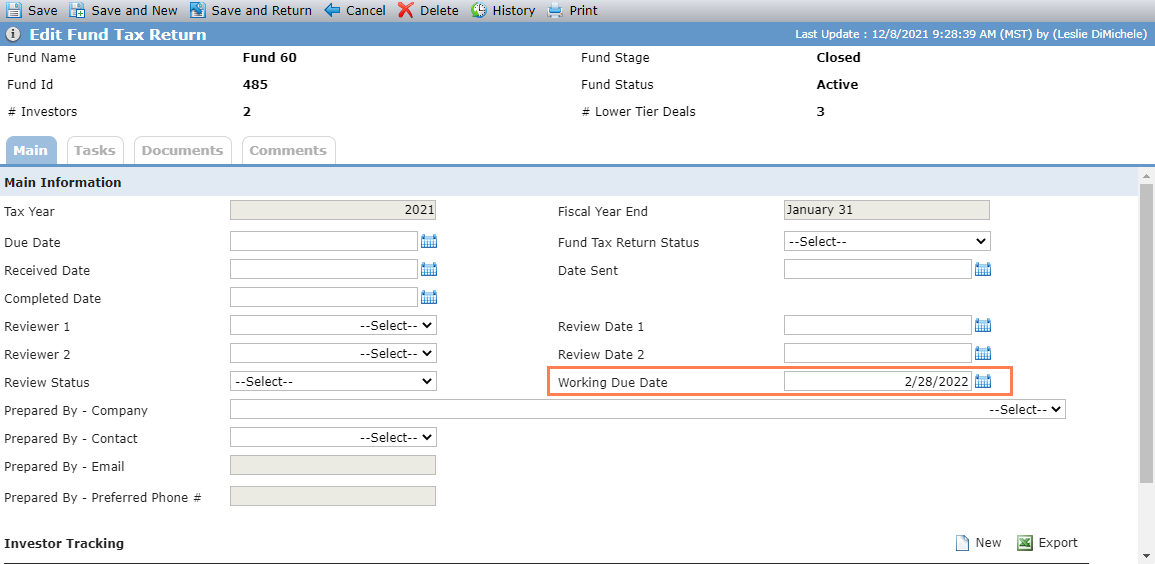Click the Save and New icon

point(77,10)
